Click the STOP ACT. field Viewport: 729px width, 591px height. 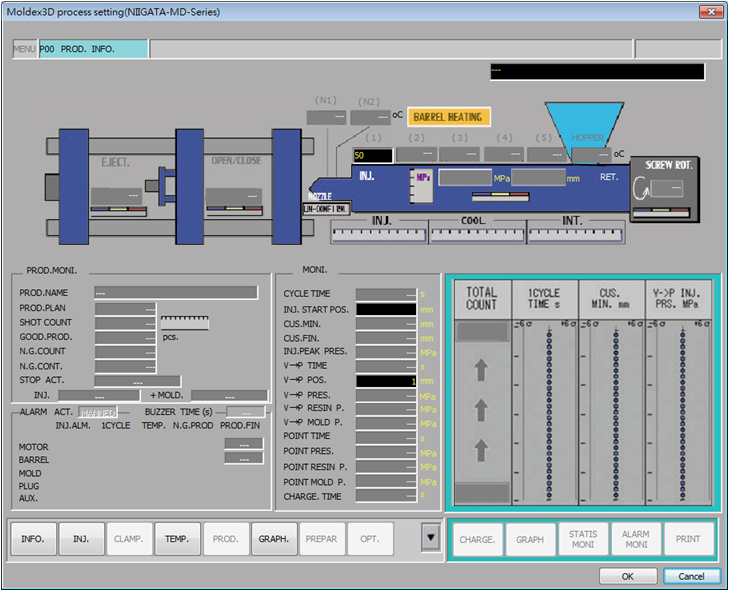(137, 381)
